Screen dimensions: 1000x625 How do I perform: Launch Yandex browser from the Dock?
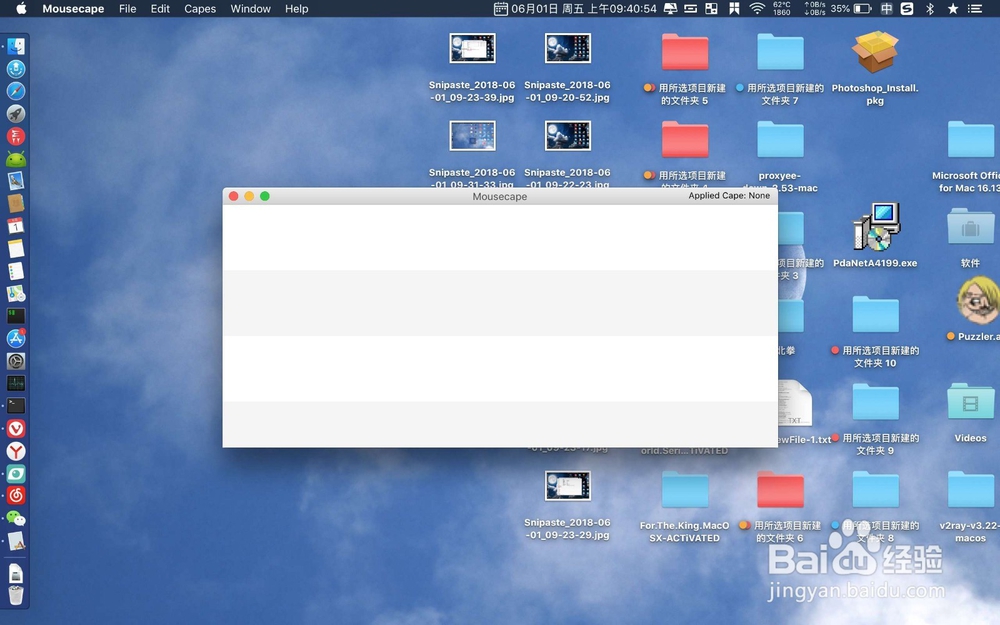pyautogui.click(x=16, y=451)
